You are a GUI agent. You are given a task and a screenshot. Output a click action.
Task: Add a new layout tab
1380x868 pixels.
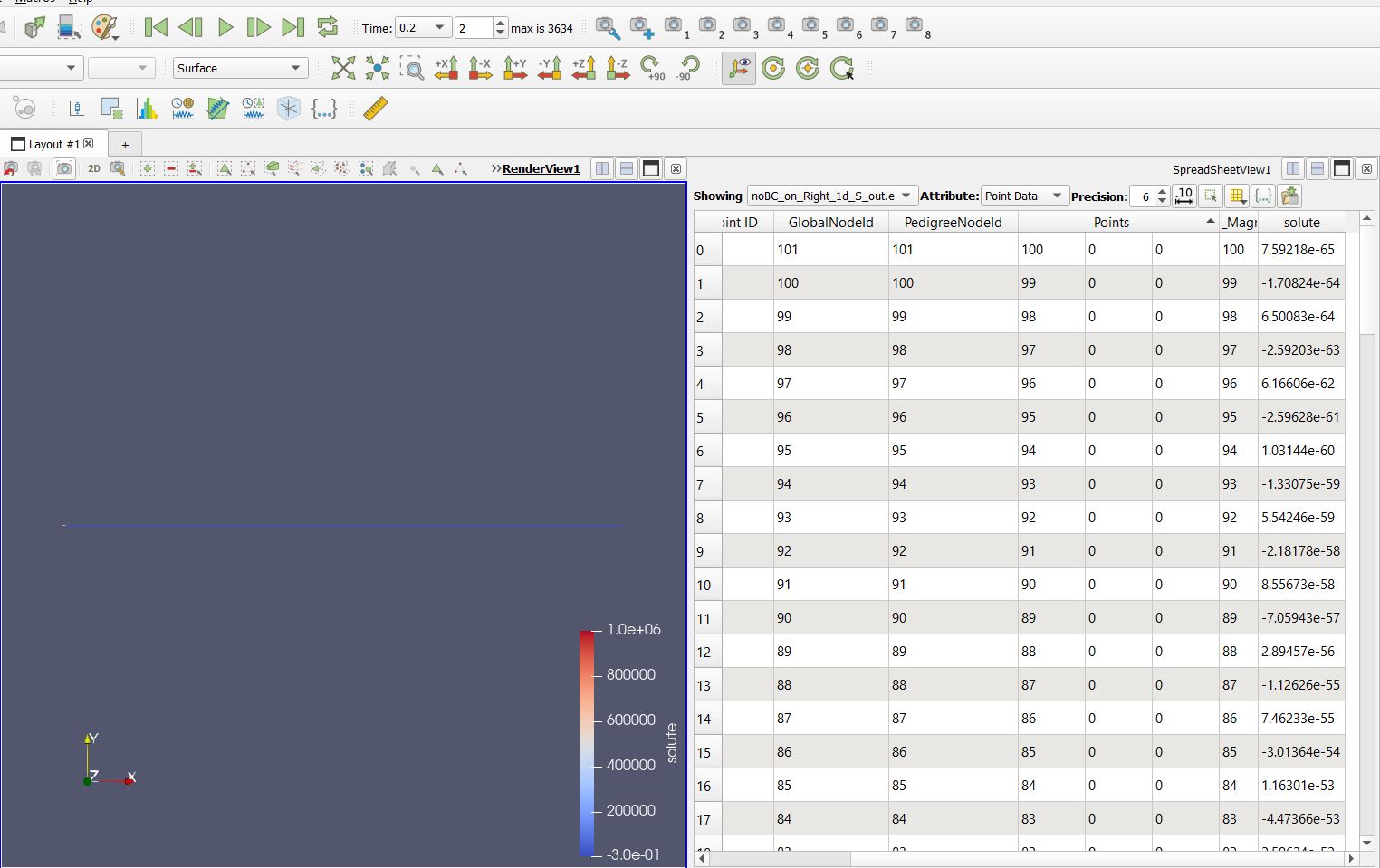(x=125, y=143)
